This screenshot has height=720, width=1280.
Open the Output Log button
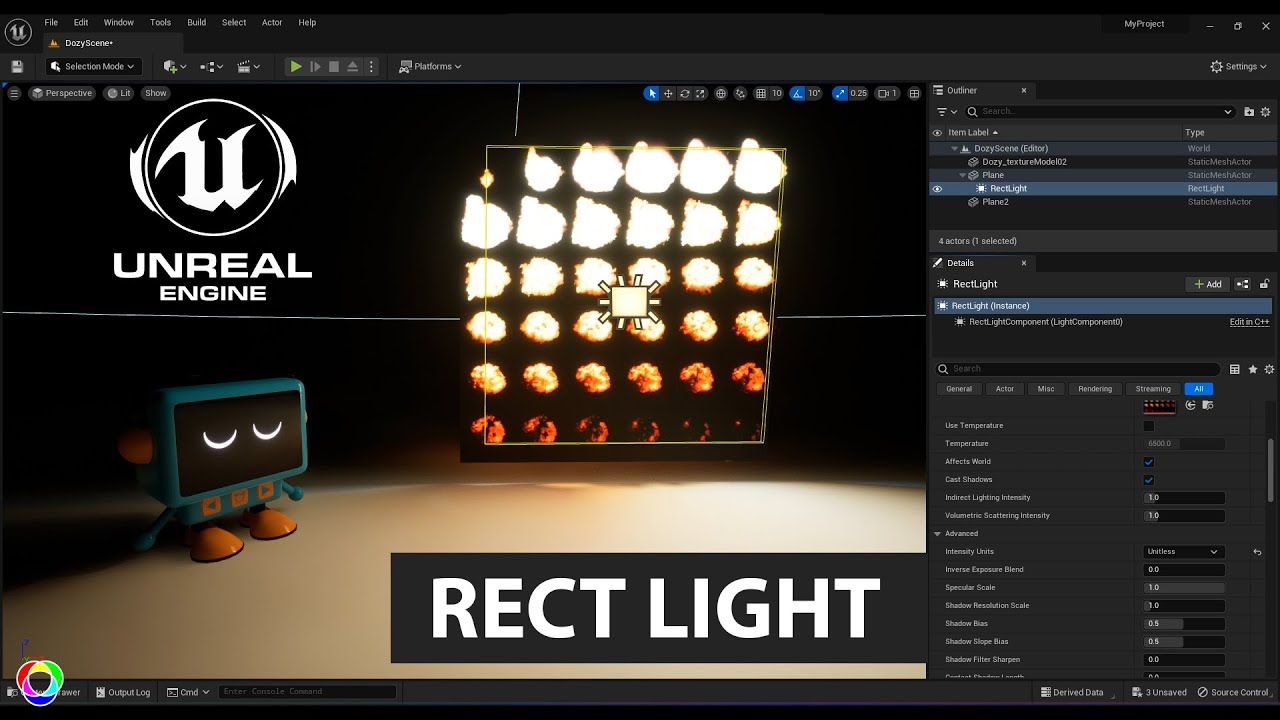[x=123, y=692]
